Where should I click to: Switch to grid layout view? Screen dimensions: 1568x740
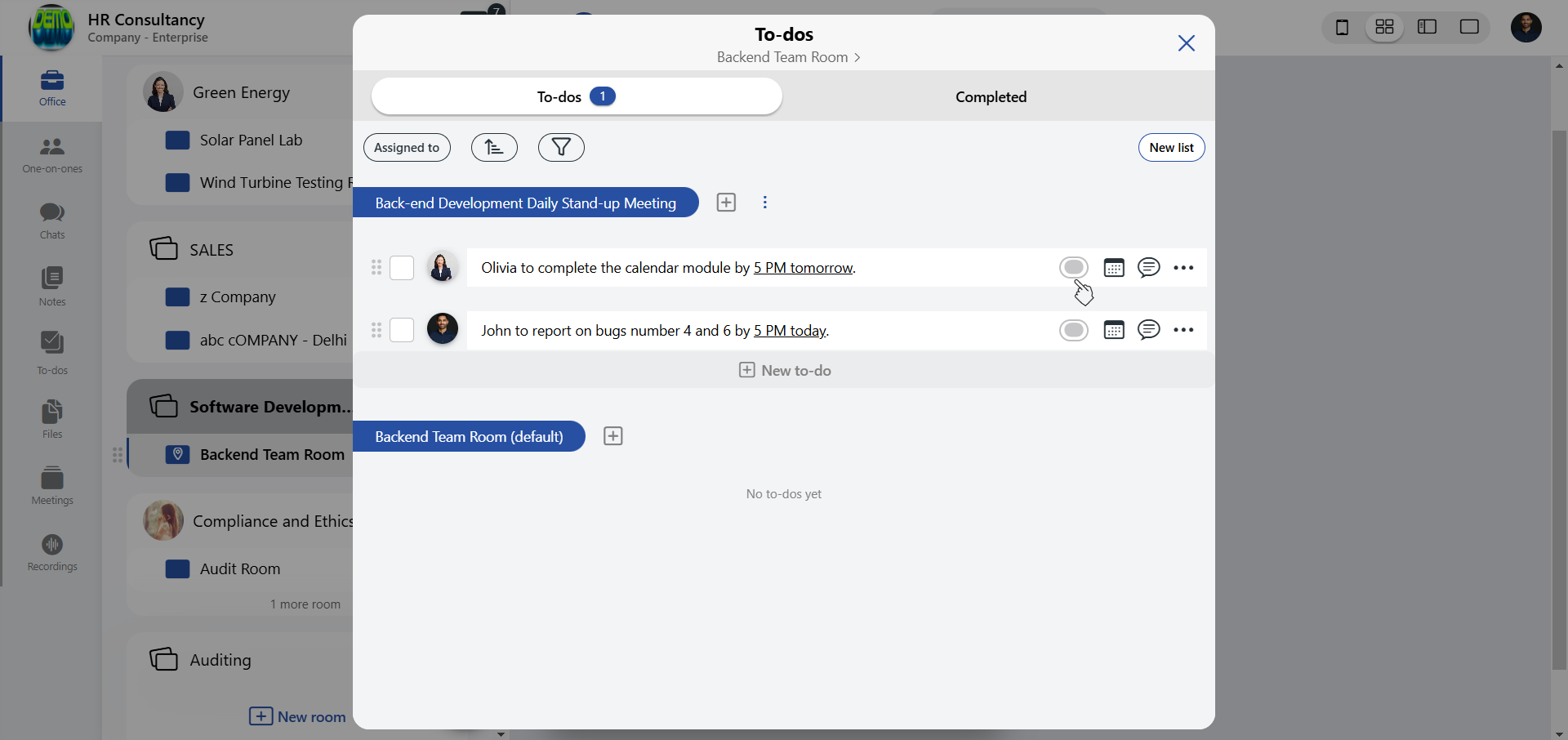click(x=1384, y=27)
